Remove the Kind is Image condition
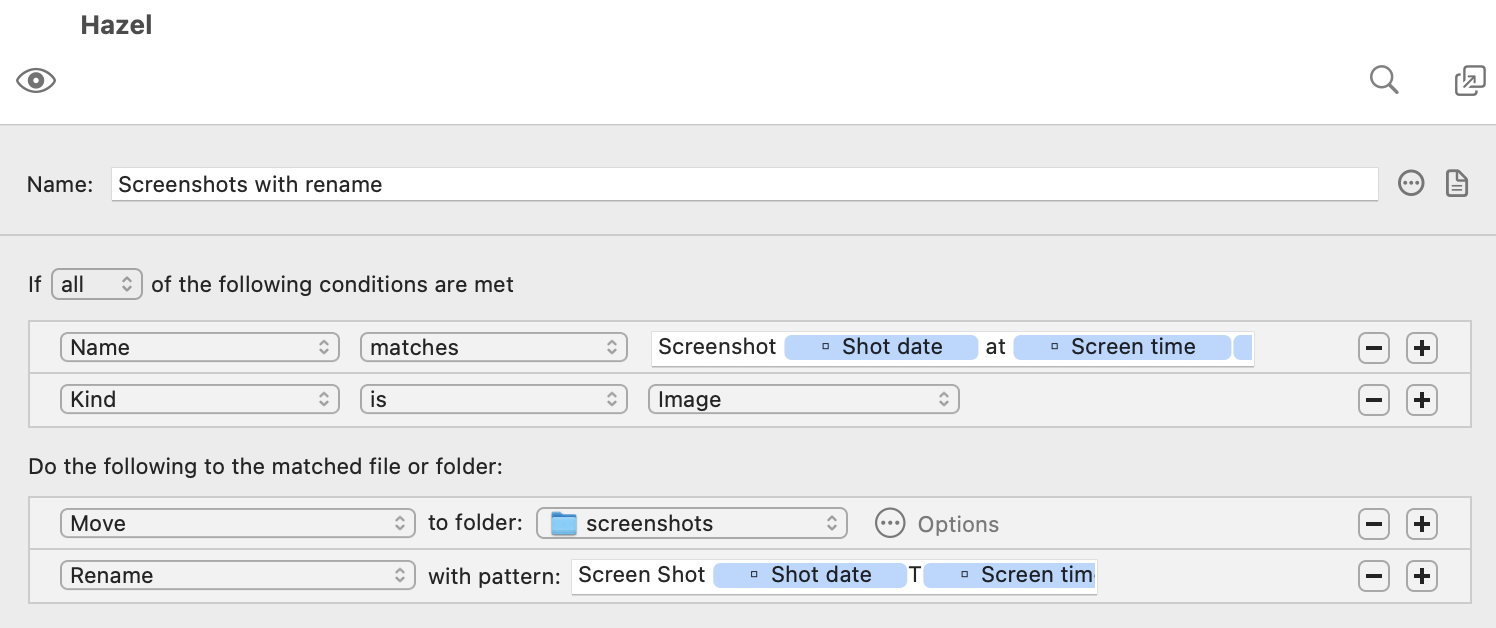Screen dimensions: 1496x628 (1374, 400)
